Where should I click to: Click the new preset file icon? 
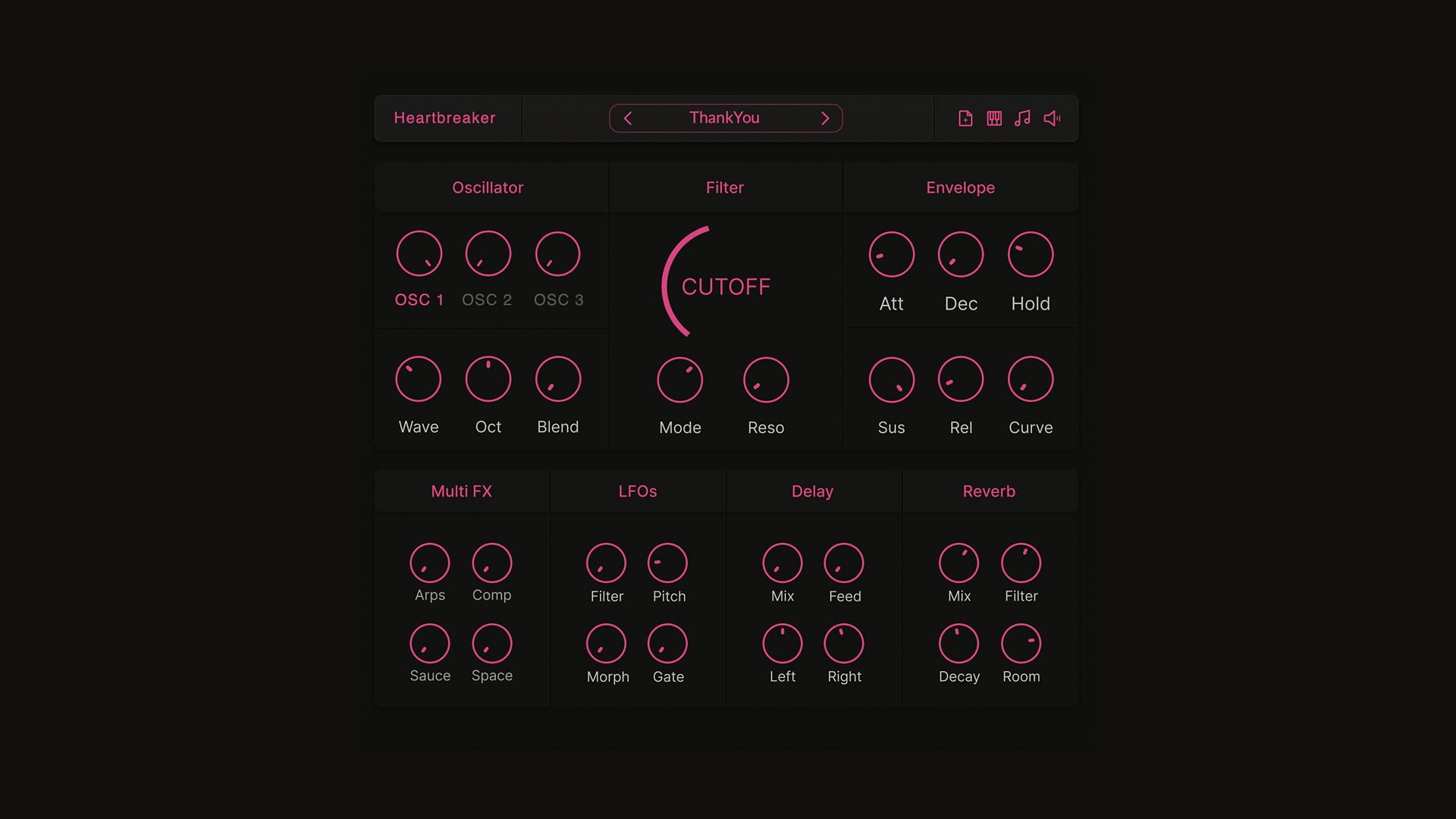(965, 118)
